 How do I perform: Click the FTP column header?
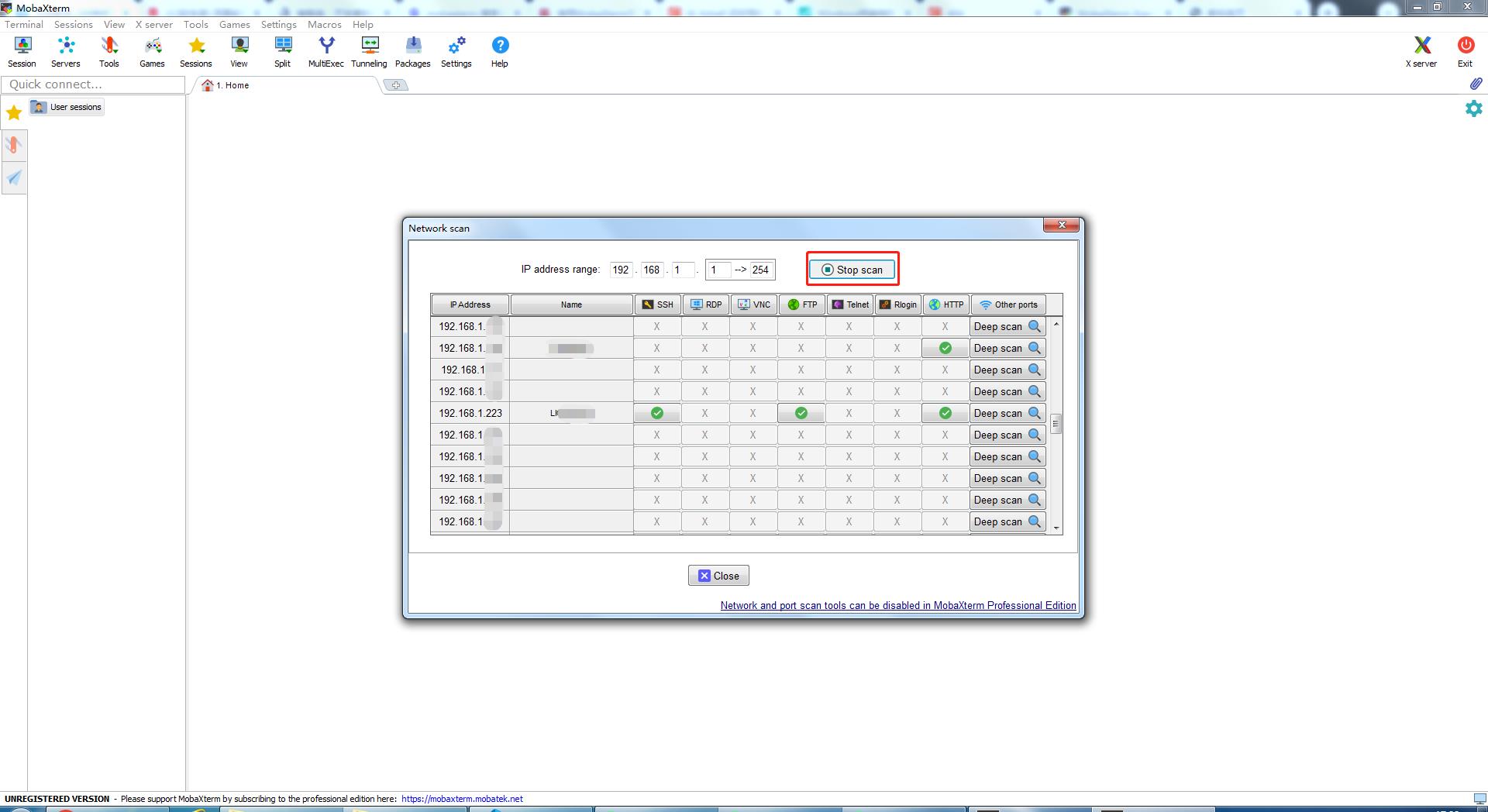[801, 304]
